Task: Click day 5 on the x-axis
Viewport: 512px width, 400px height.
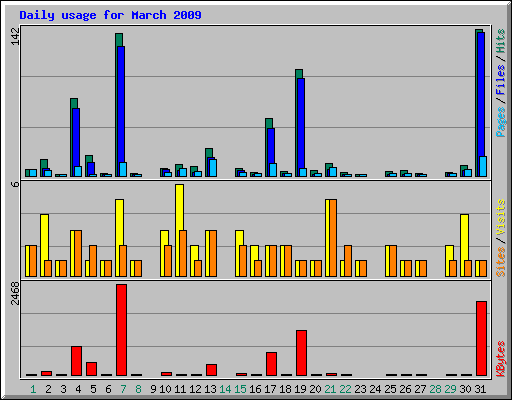Action: 93,389
